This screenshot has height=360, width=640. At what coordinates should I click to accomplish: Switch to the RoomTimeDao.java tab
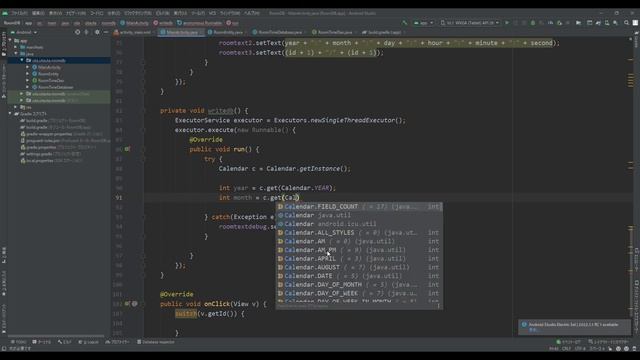333,32
